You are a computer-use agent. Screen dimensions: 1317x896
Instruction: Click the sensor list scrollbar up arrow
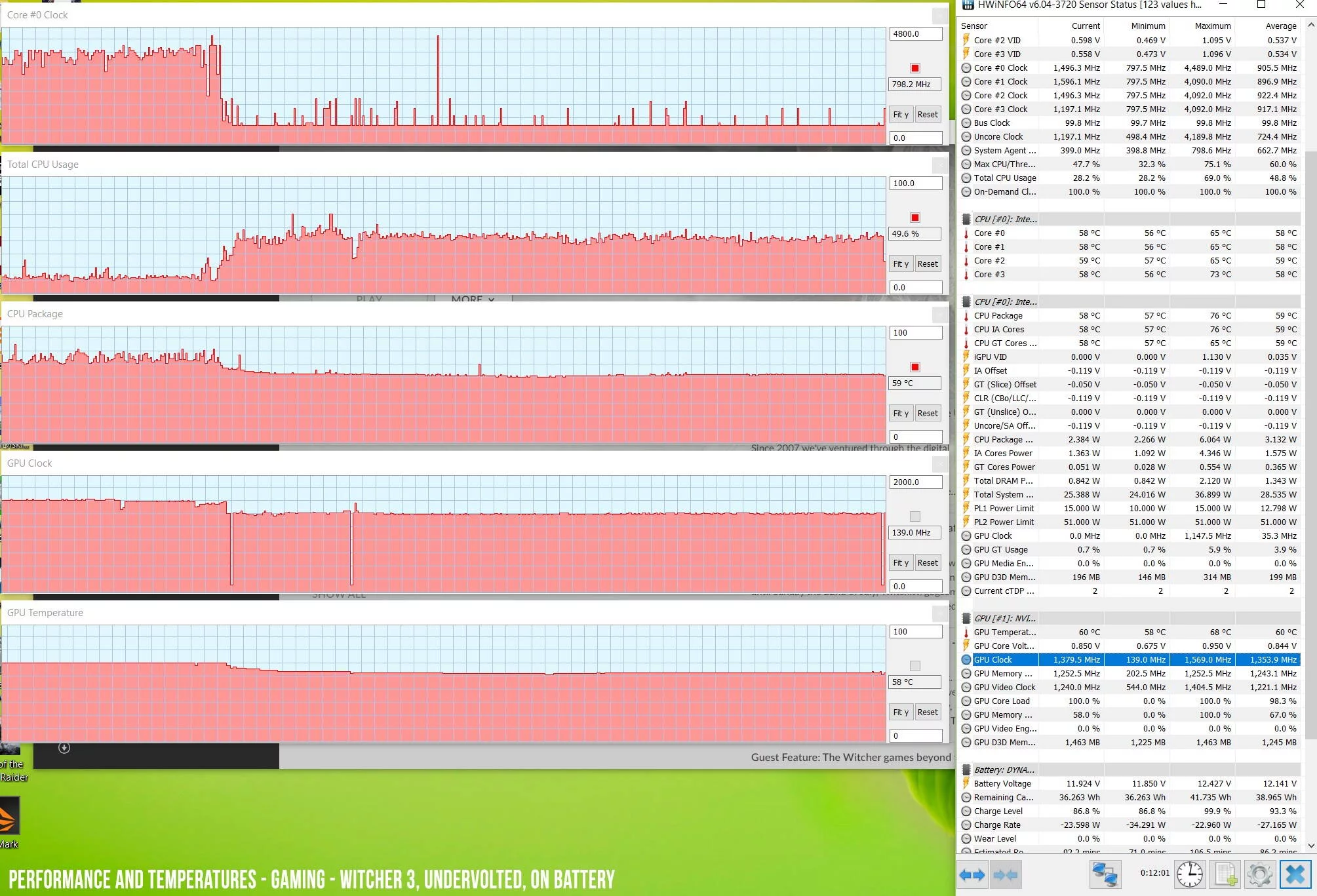tap(1310, 25)
